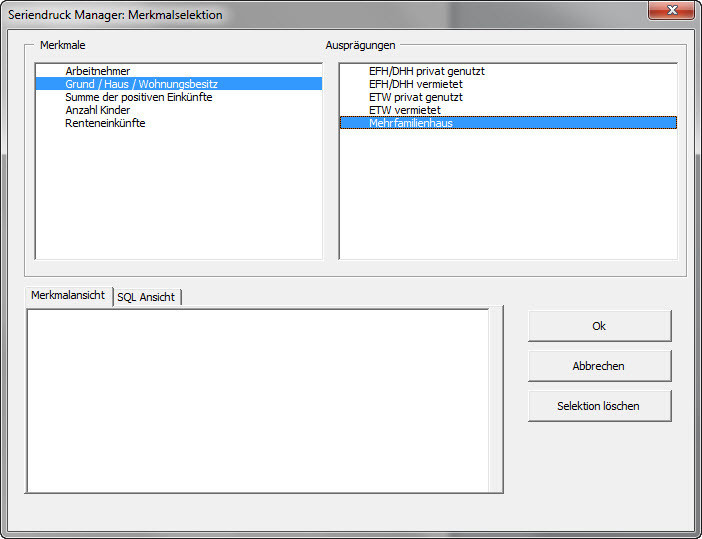Viewport: 702px width, 539px height.
Task: Close the Merkmalselektion dialog window
Action: coord(672,10)
